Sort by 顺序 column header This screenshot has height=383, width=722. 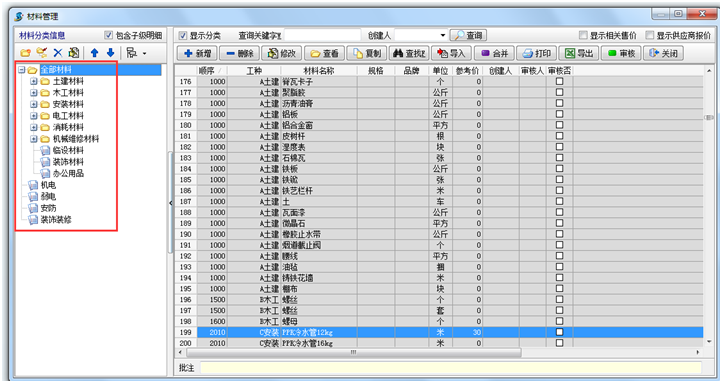tap(212, 70)
